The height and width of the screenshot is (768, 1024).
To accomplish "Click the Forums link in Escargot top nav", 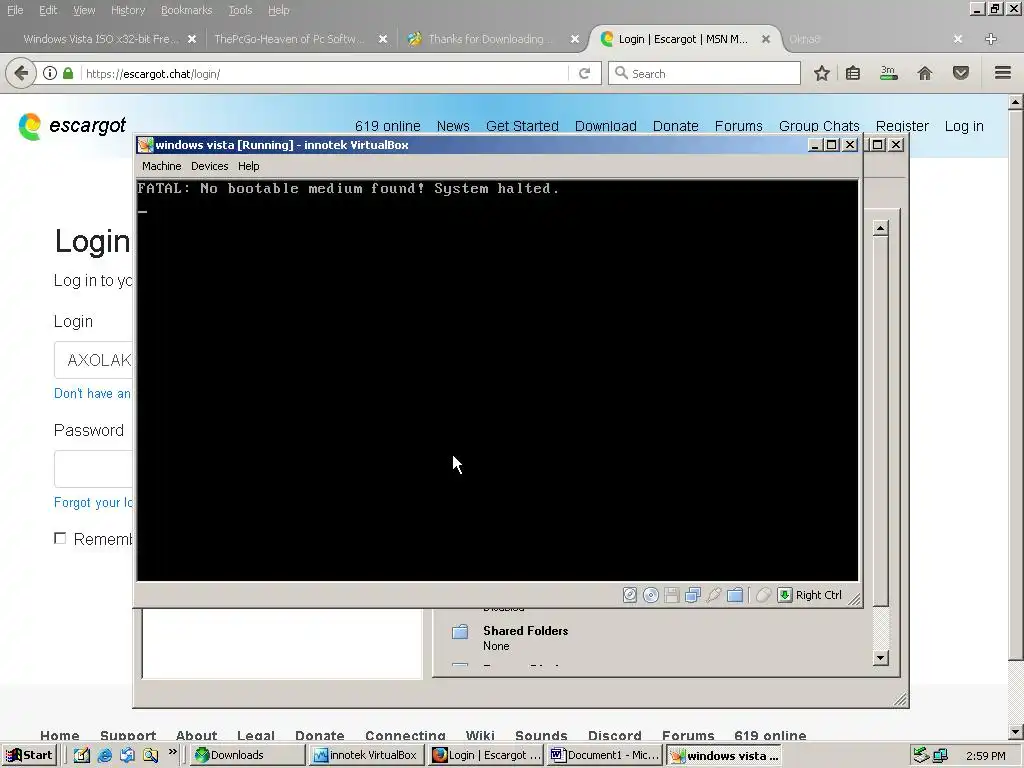I will pyautogui.click(x=739, y=126).
